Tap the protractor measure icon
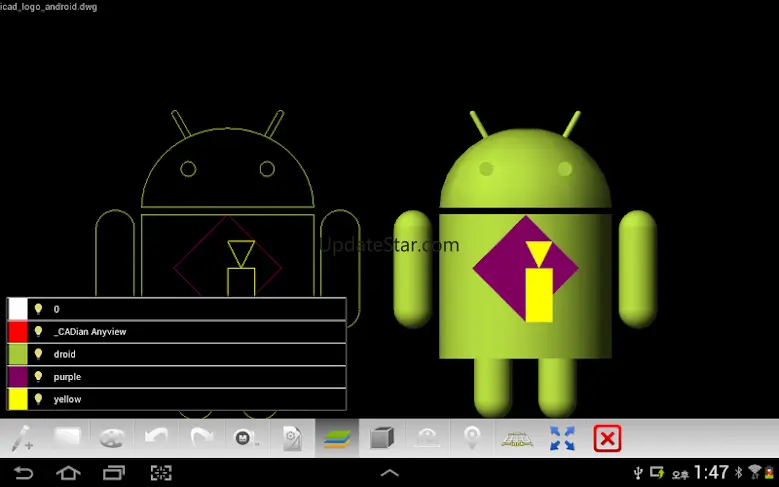This screenshot has width=779, height=487. (427, 438)
